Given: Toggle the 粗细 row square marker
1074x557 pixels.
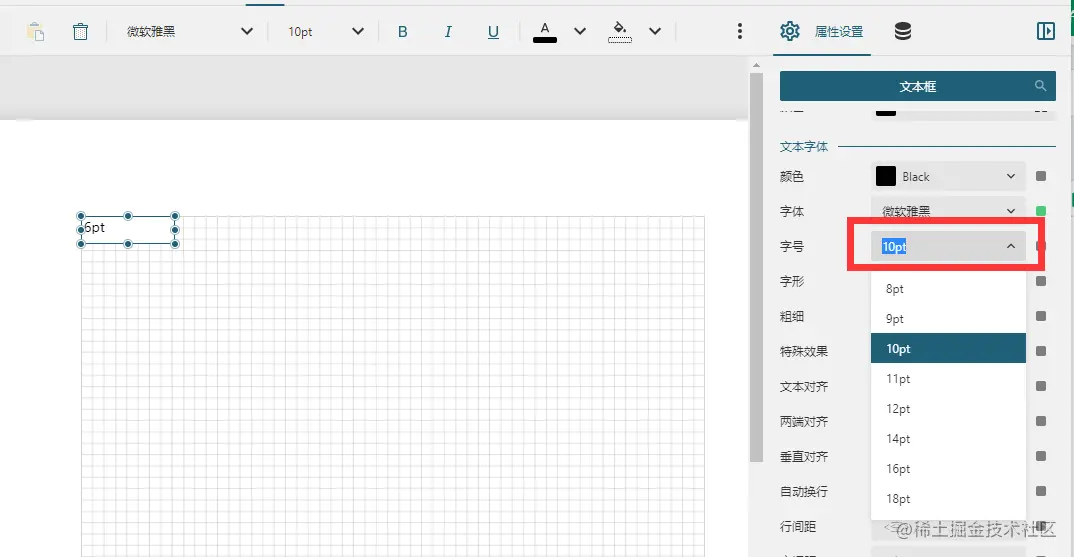Looking at the screenshot, I should (x=1041, y=316).
